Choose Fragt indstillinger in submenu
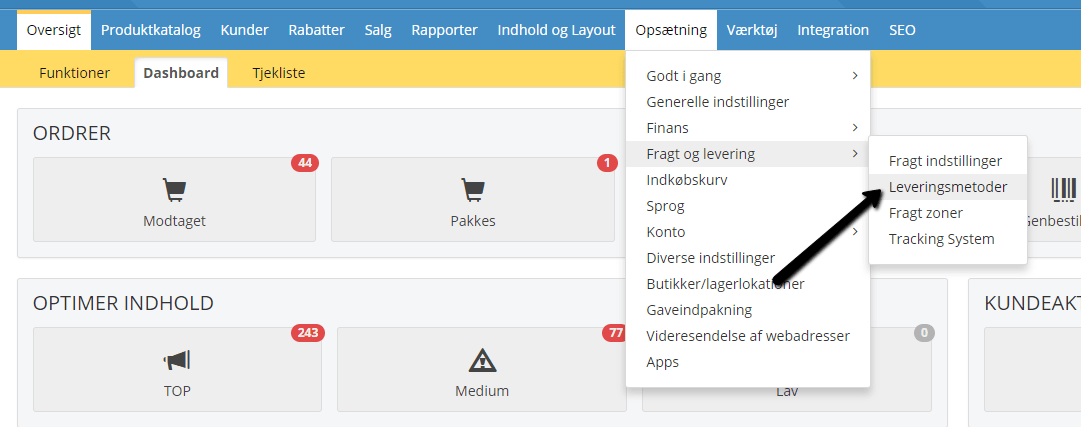 pos(948,161)
